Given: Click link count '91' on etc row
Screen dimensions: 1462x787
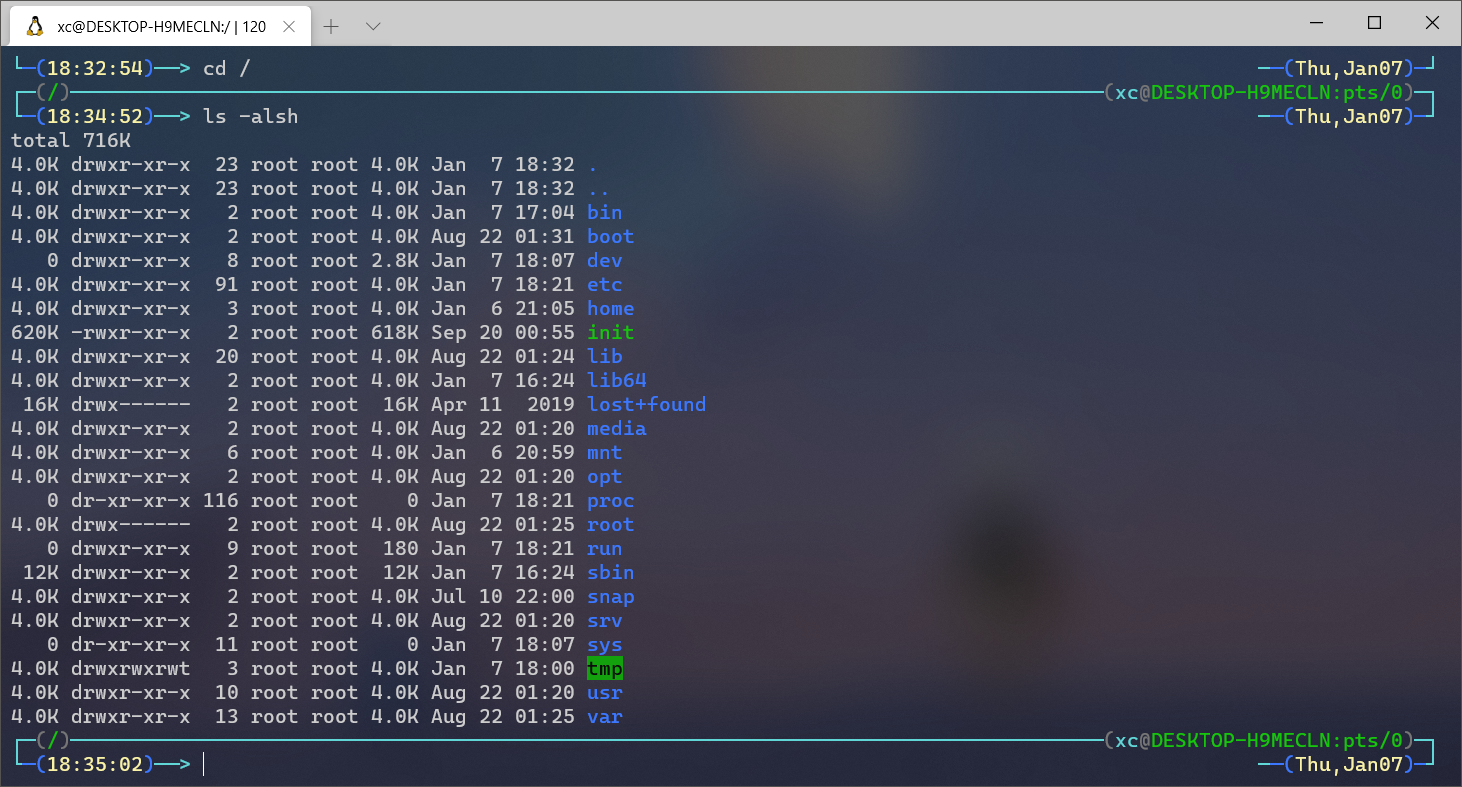Looking at the screenshot, I should point(226,284).
